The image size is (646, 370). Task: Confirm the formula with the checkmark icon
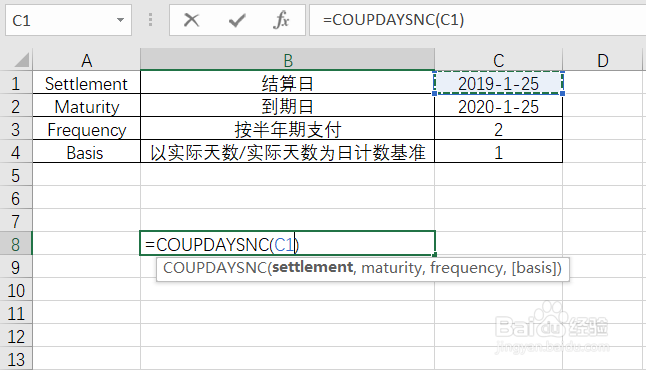(237, 20)
